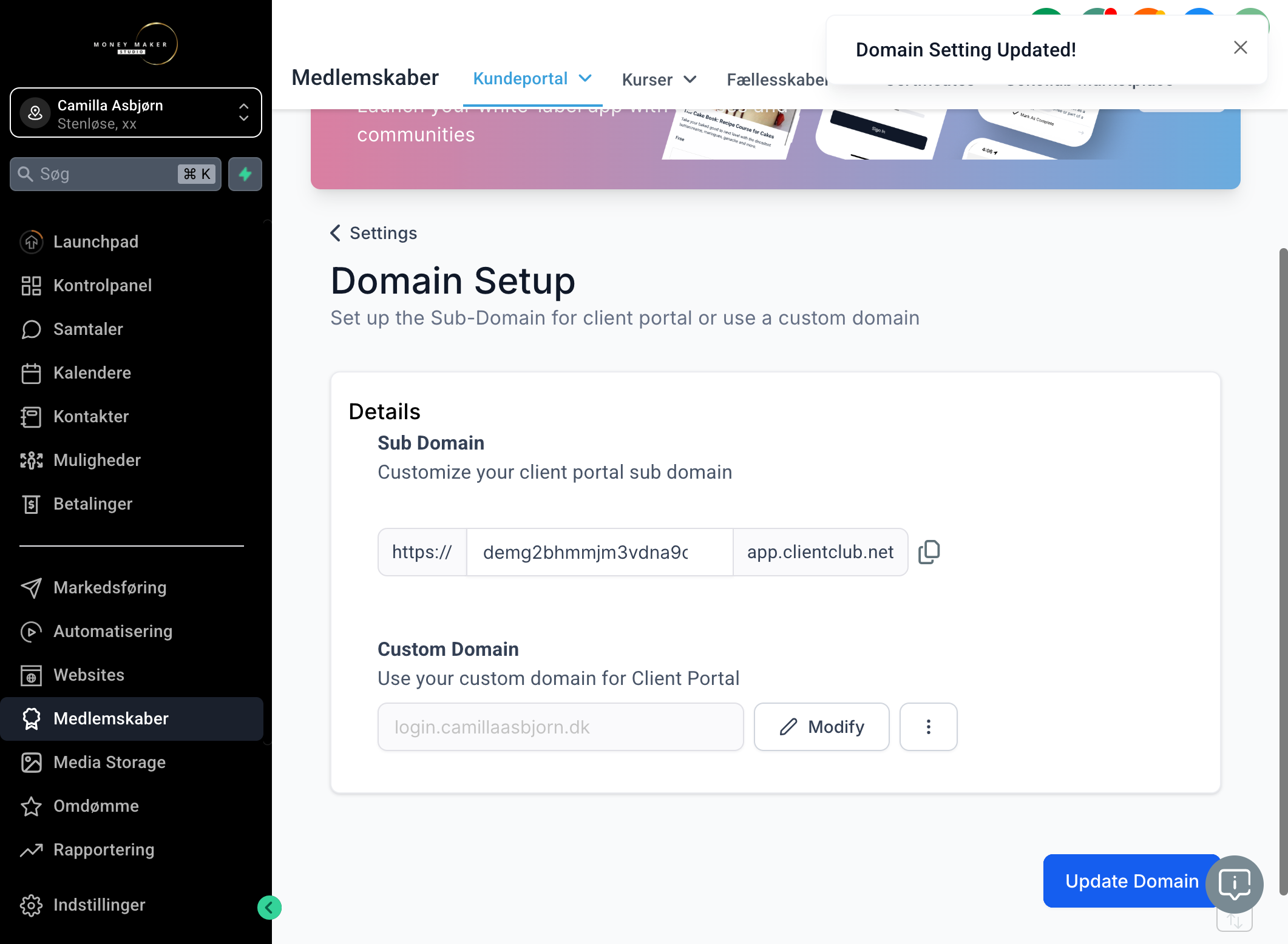Screen dimensions: 1288x944
Task: Click the login.camillaasbjorn.dk custom domain field
Action: pos(561,727)
